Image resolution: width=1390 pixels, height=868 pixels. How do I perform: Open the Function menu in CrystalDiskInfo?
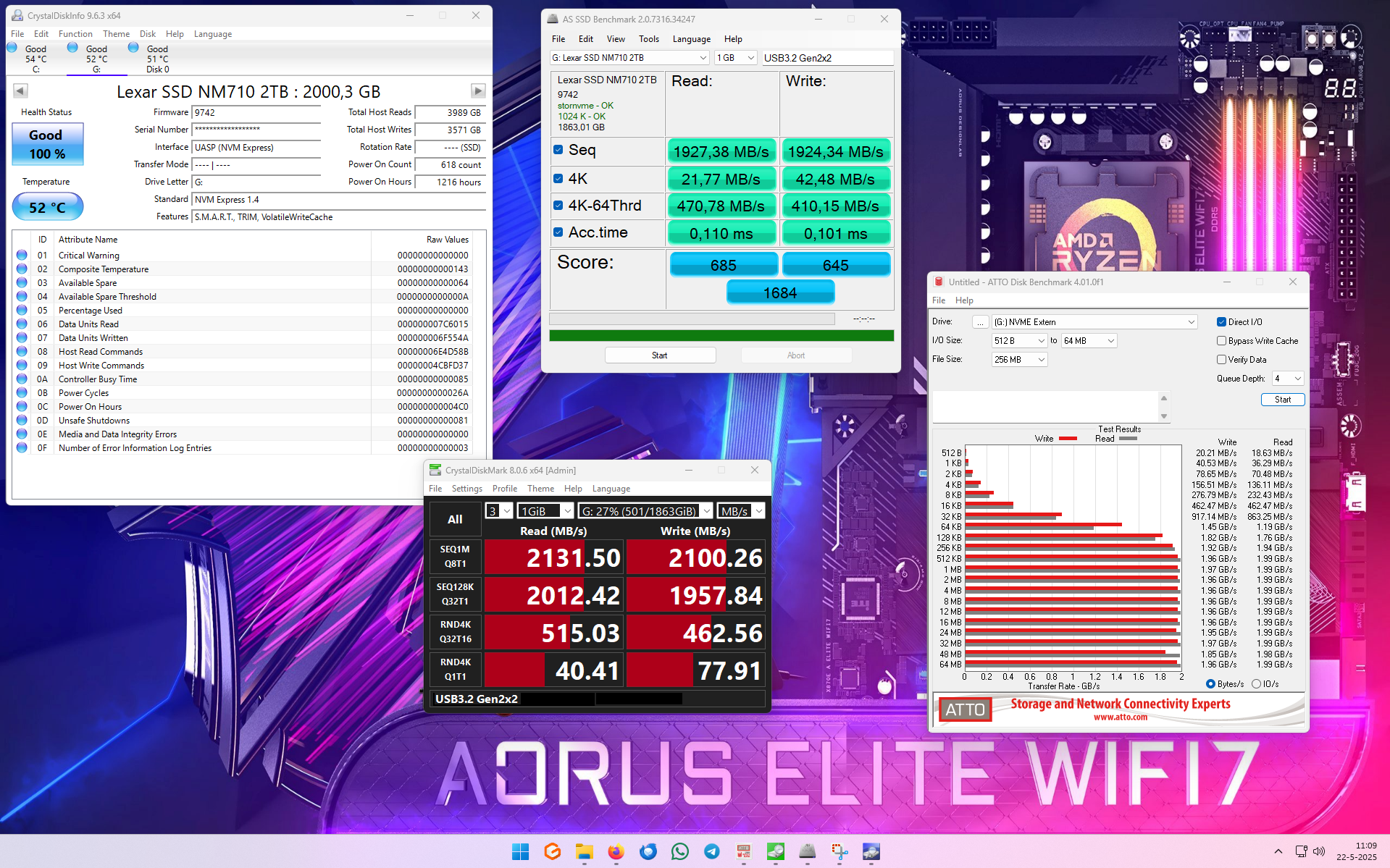pos(75,34)
